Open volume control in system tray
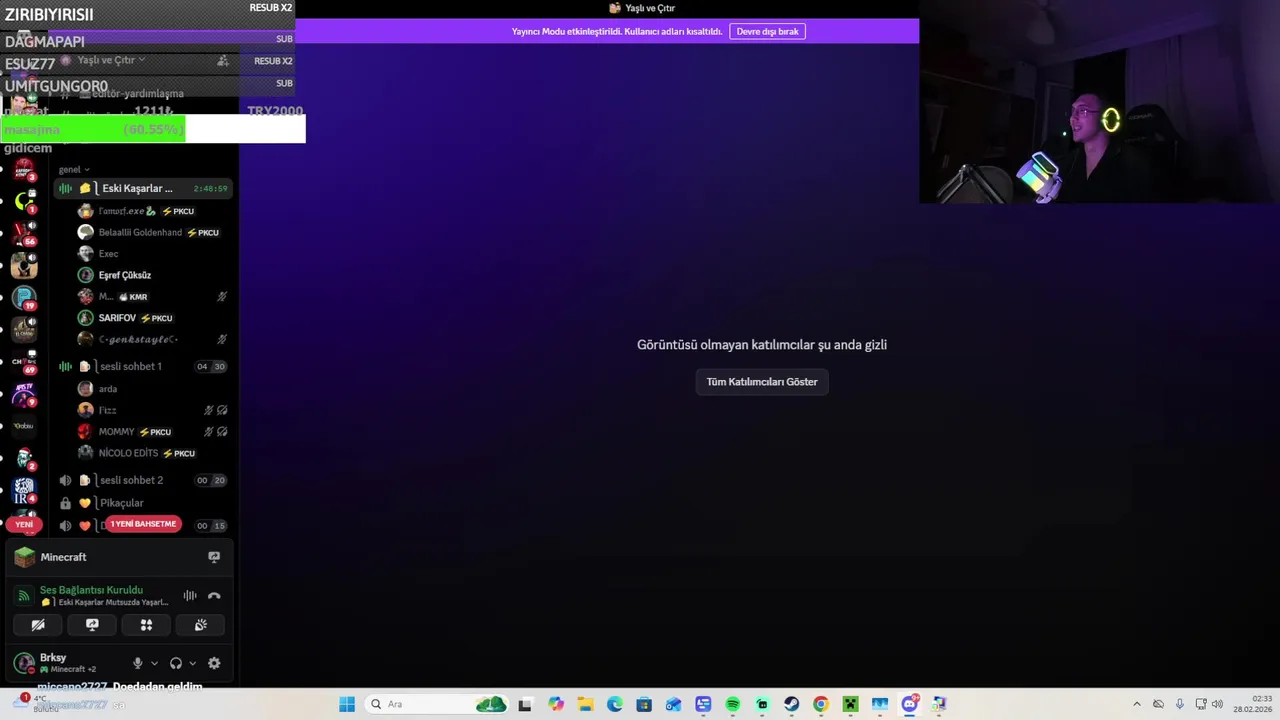The image size is (1280, 720). pos(1217,704)
